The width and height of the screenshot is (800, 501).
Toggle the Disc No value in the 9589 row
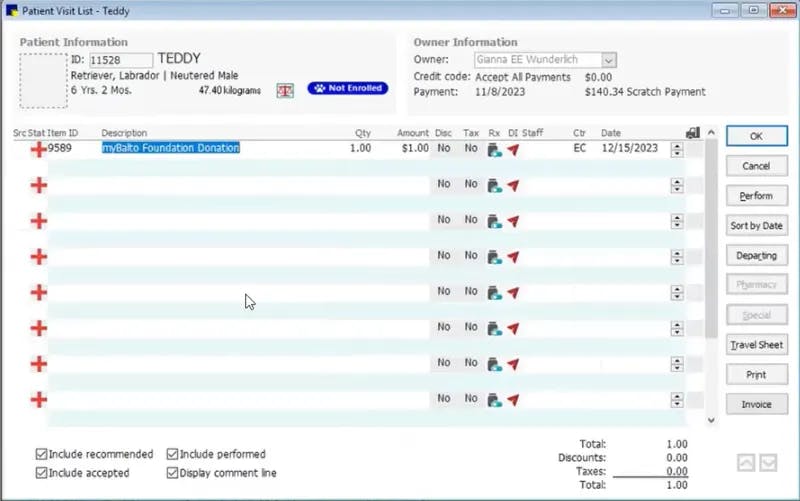point(444,148)
